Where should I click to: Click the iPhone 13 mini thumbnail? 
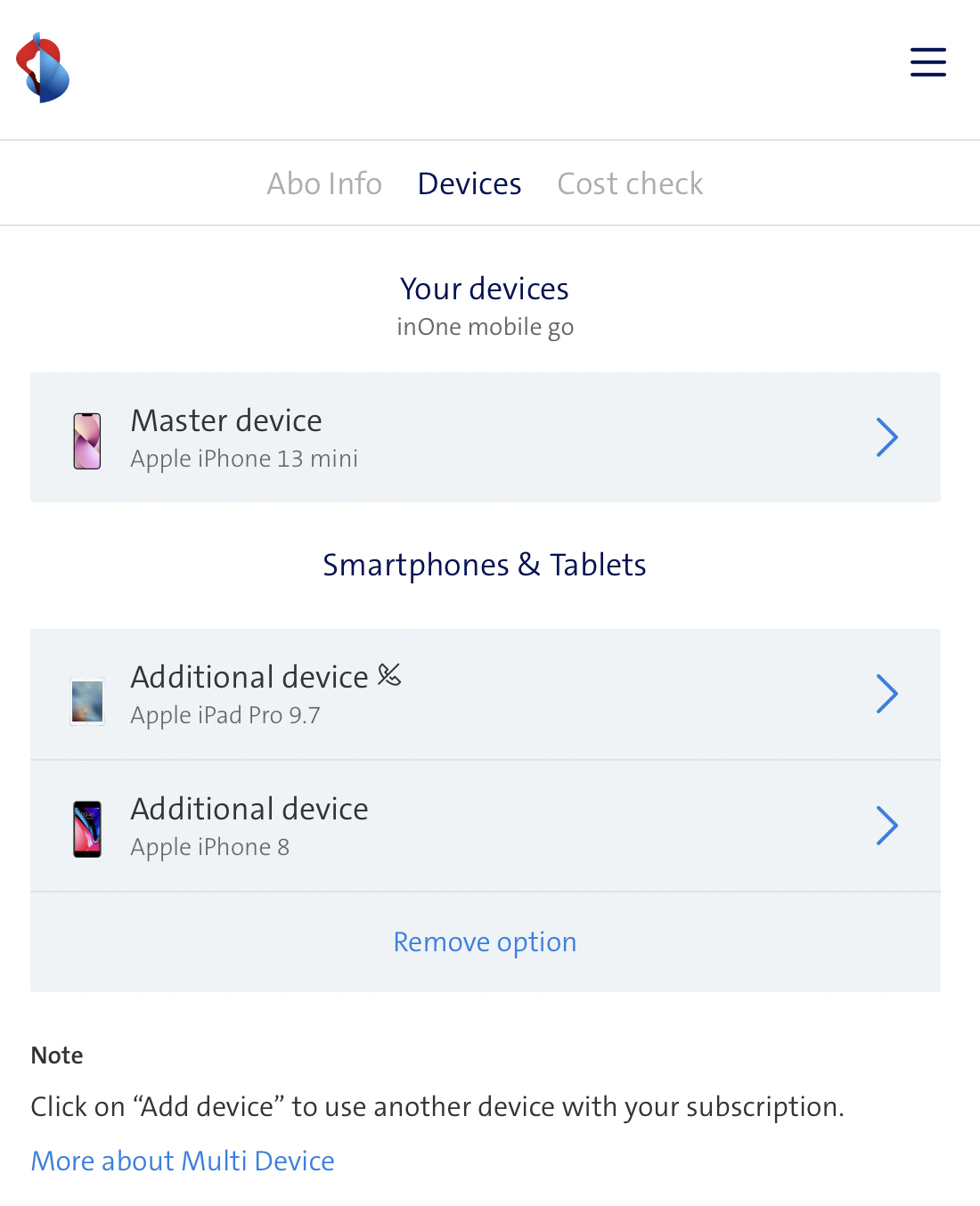pyautogui.click(x=87, y=441)
